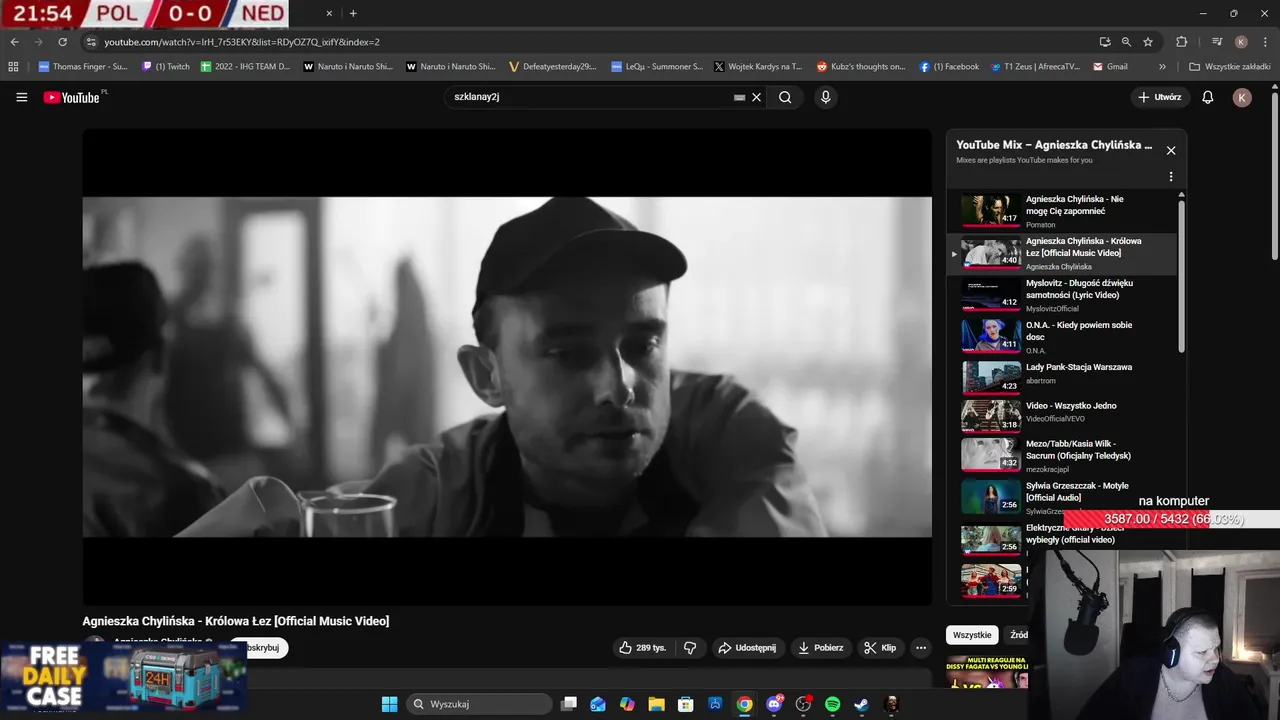Open Spotify from the taskbar
This screenshot has height=720, width=1280.
tap(832, 704)
